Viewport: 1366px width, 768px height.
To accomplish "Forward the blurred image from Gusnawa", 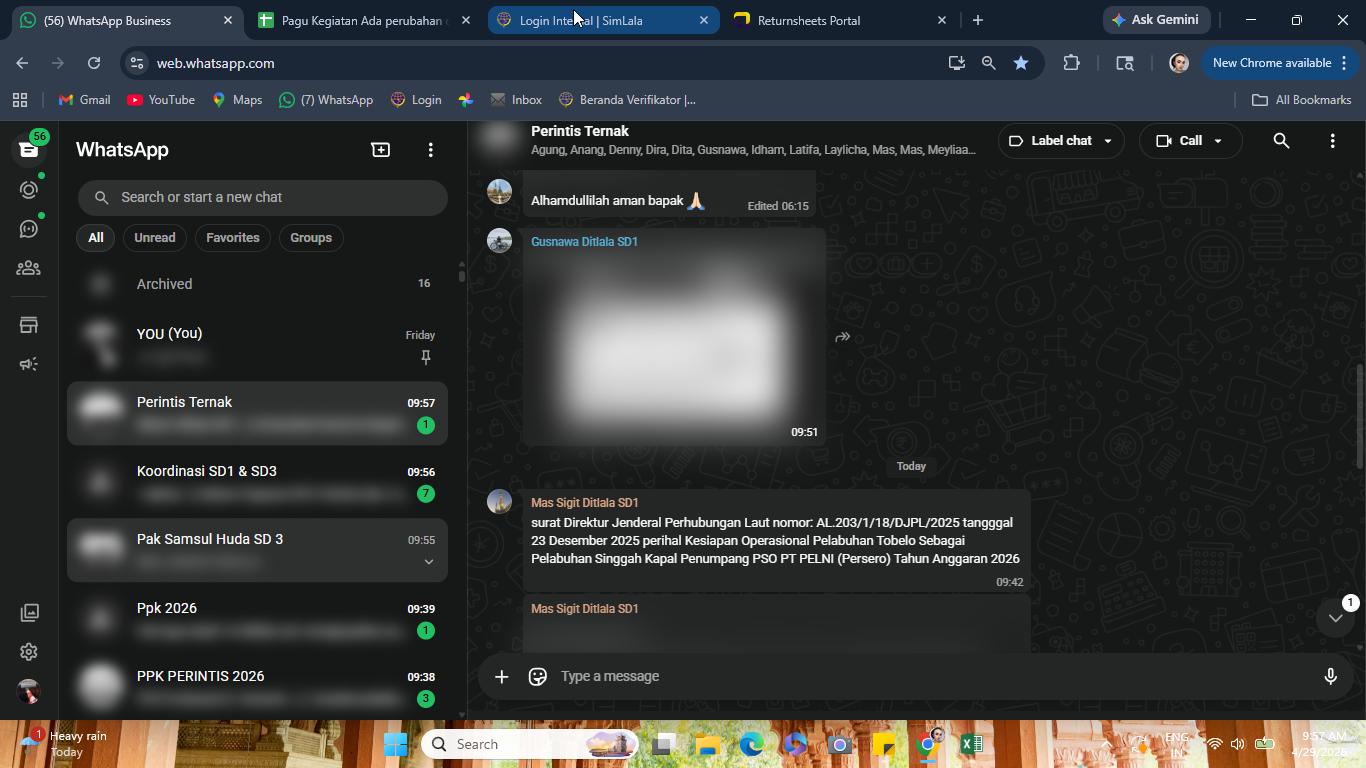I will point(843,337).
